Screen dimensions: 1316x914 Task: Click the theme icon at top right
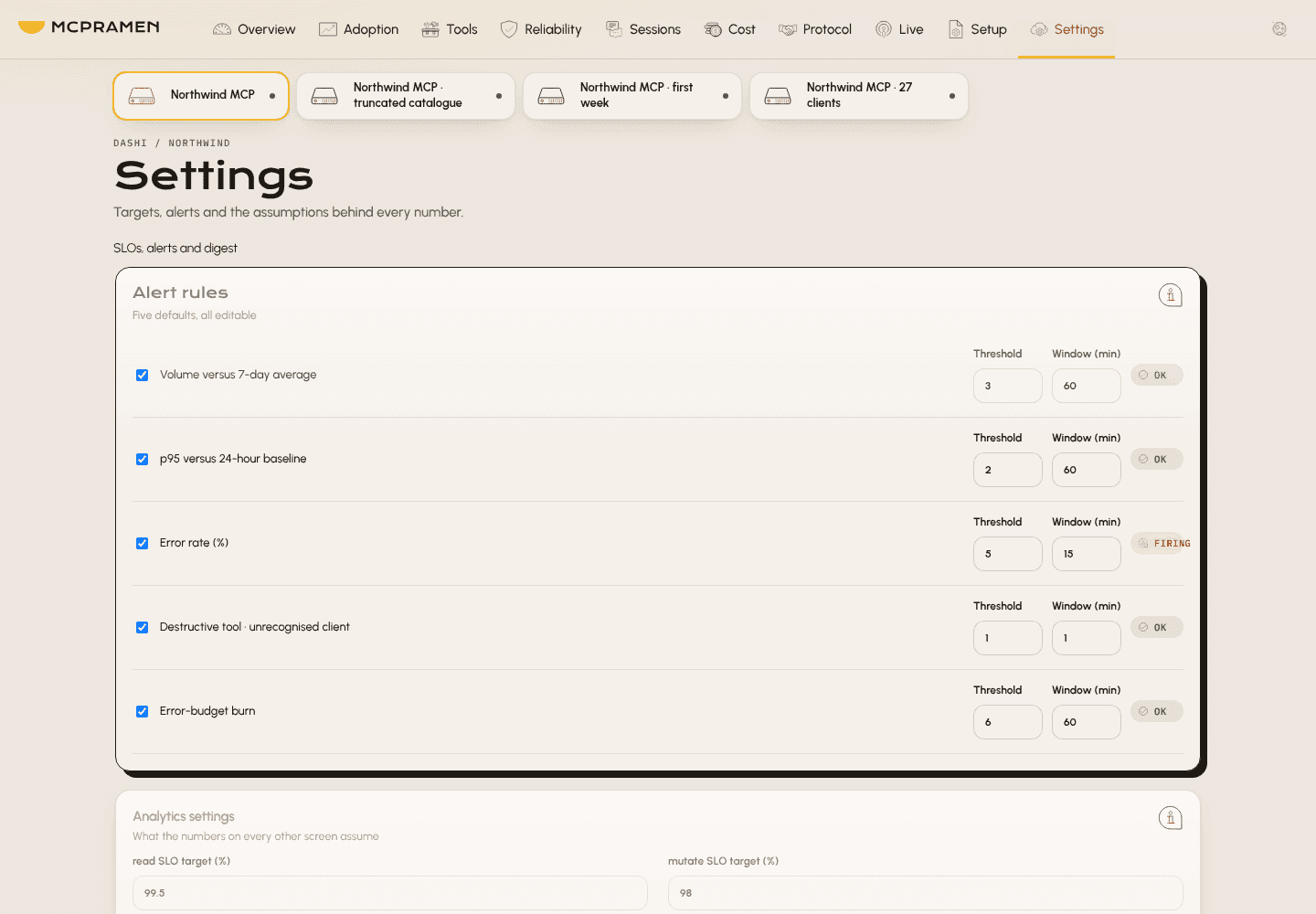(1279, 29)
